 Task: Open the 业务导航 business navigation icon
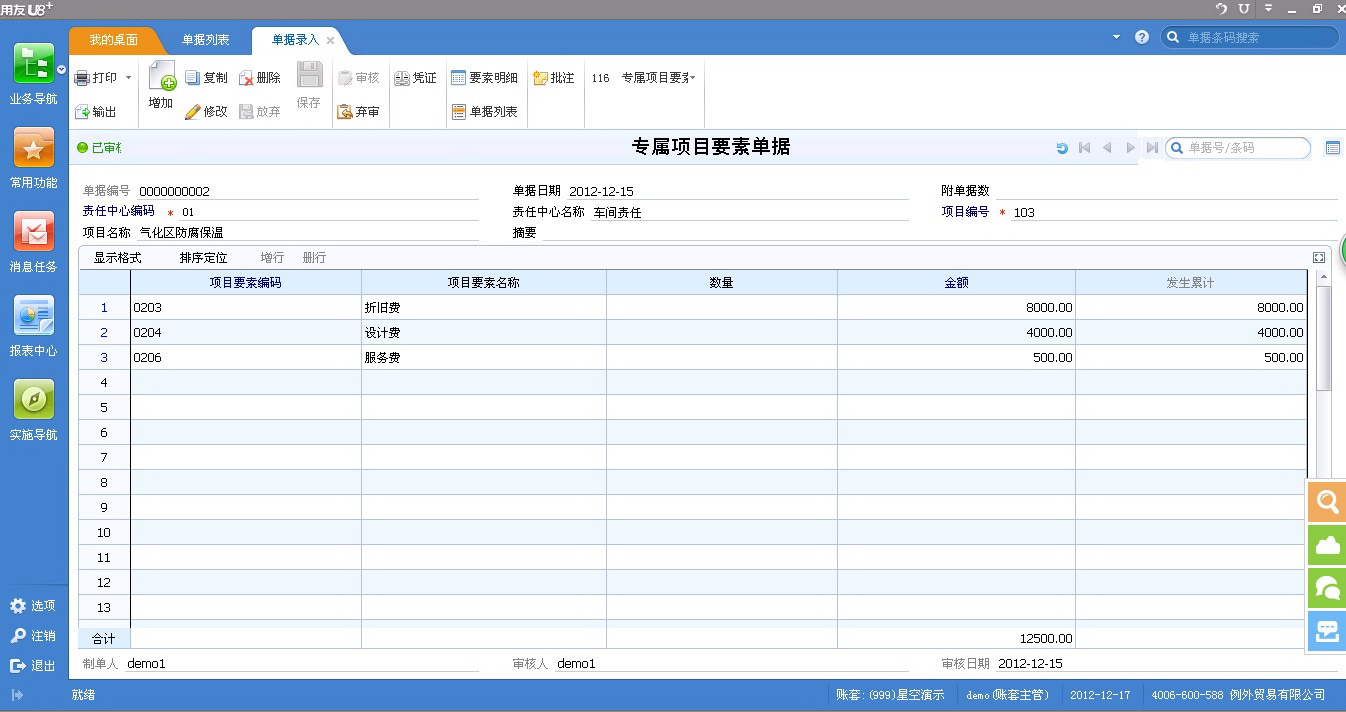point(34,64)
